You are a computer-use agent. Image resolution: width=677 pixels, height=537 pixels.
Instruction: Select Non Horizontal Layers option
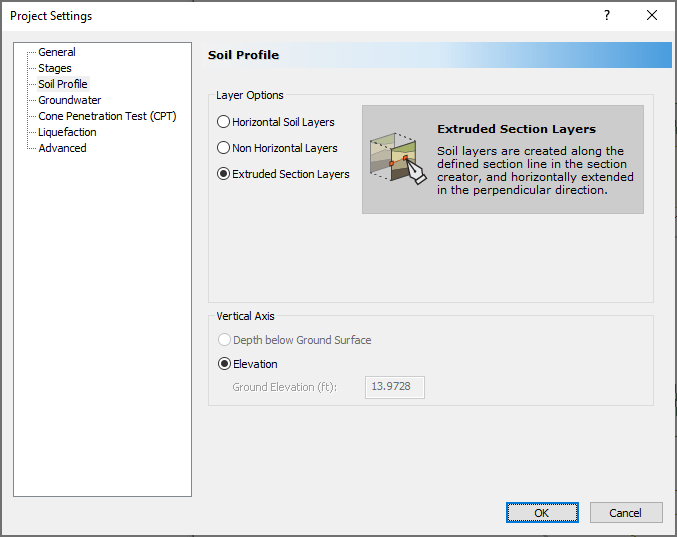[224, 148]
